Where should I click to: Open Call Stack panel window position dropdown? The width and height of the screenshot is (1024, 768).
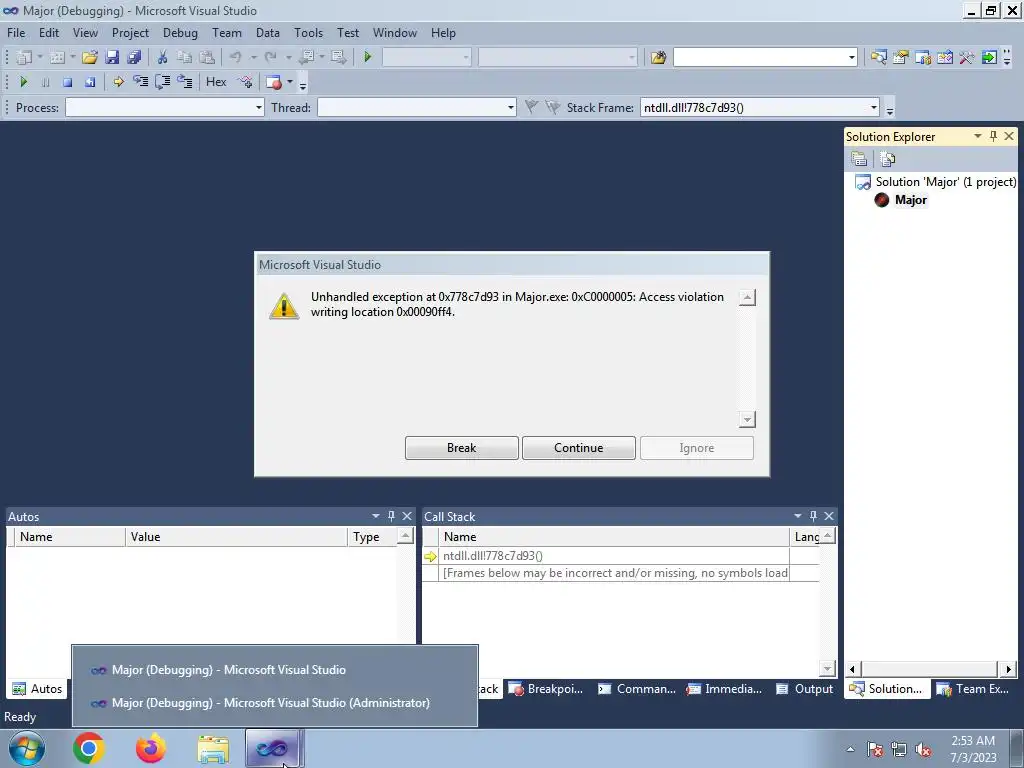tap(797, 516)
